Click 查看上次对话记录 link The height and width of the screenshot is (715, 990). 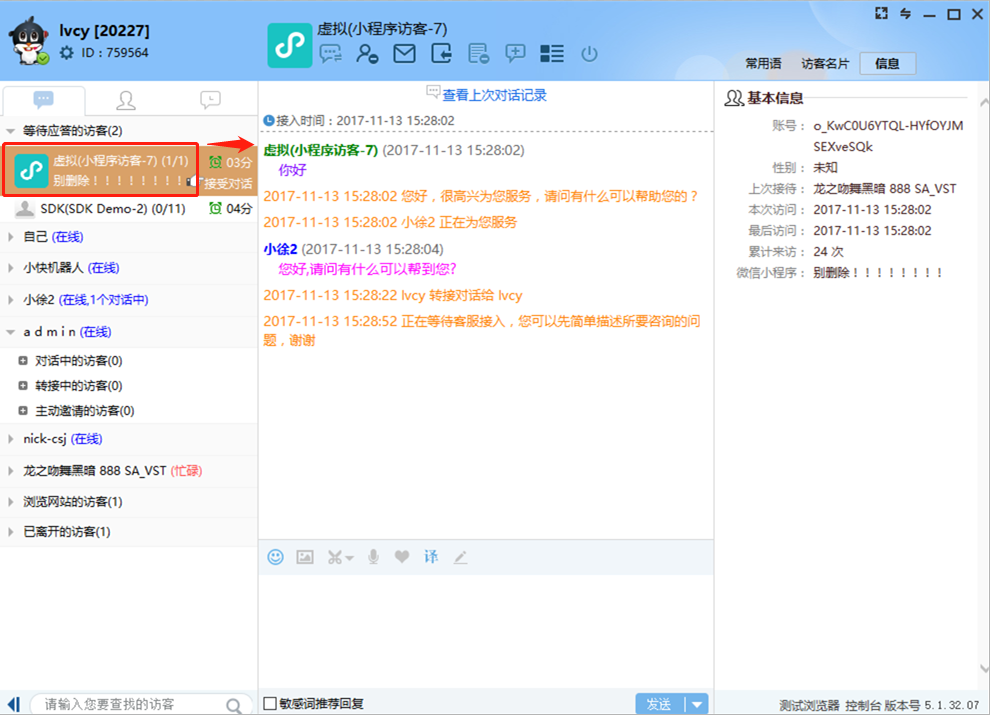pos(494,95)
